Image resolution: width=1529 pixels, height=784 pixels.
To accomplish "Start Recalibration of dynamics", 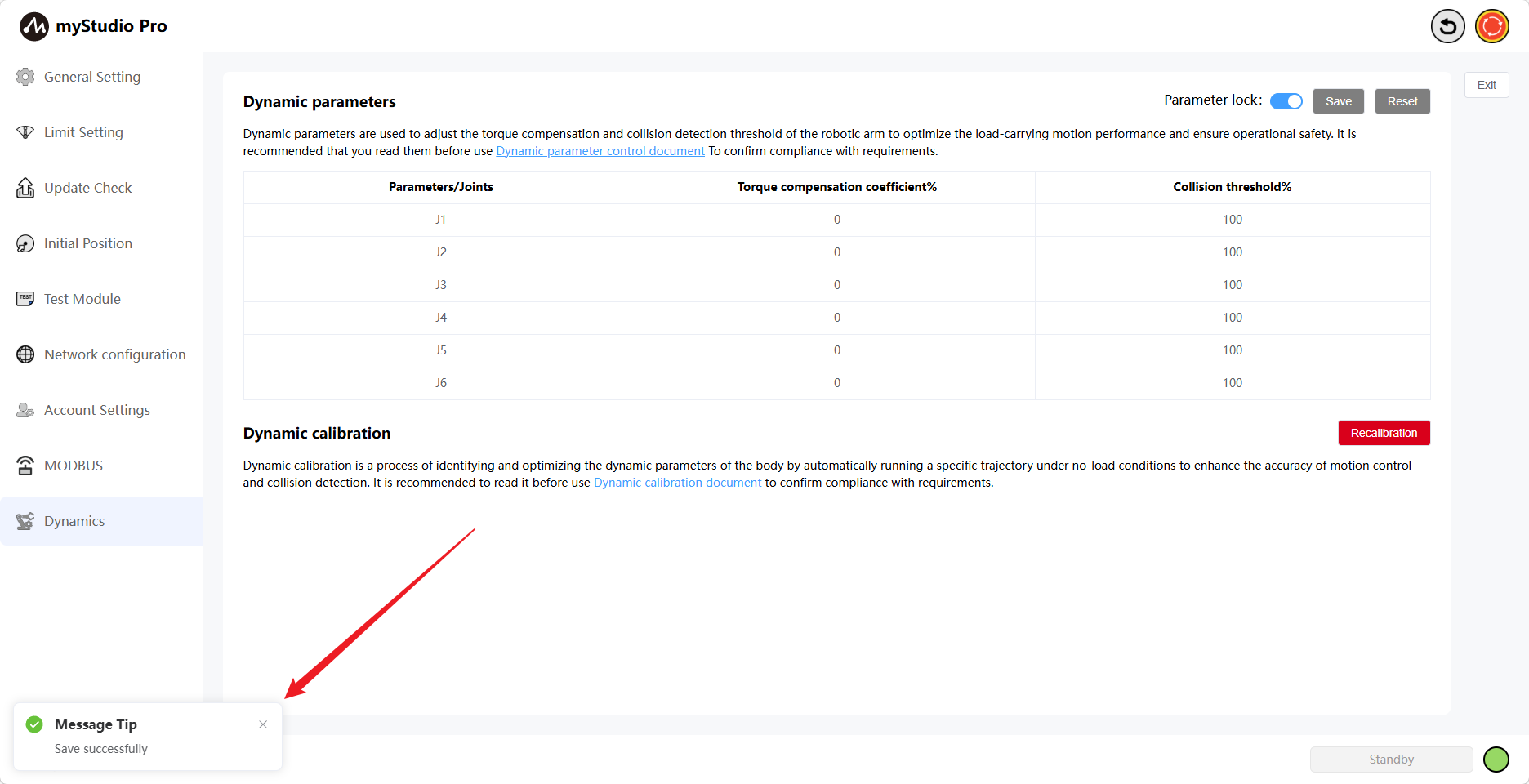I will pos(1384,433).
